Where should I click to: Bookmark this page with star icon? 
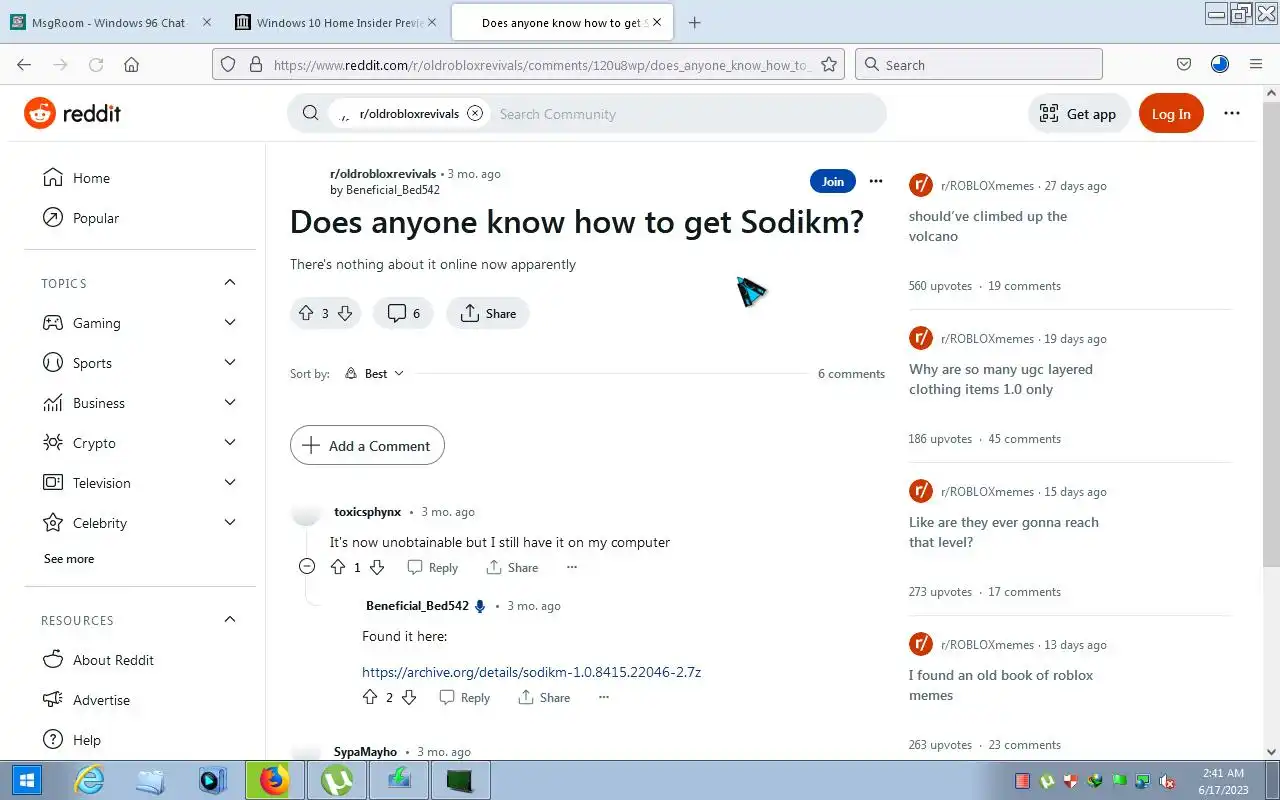tap(828, 65)
